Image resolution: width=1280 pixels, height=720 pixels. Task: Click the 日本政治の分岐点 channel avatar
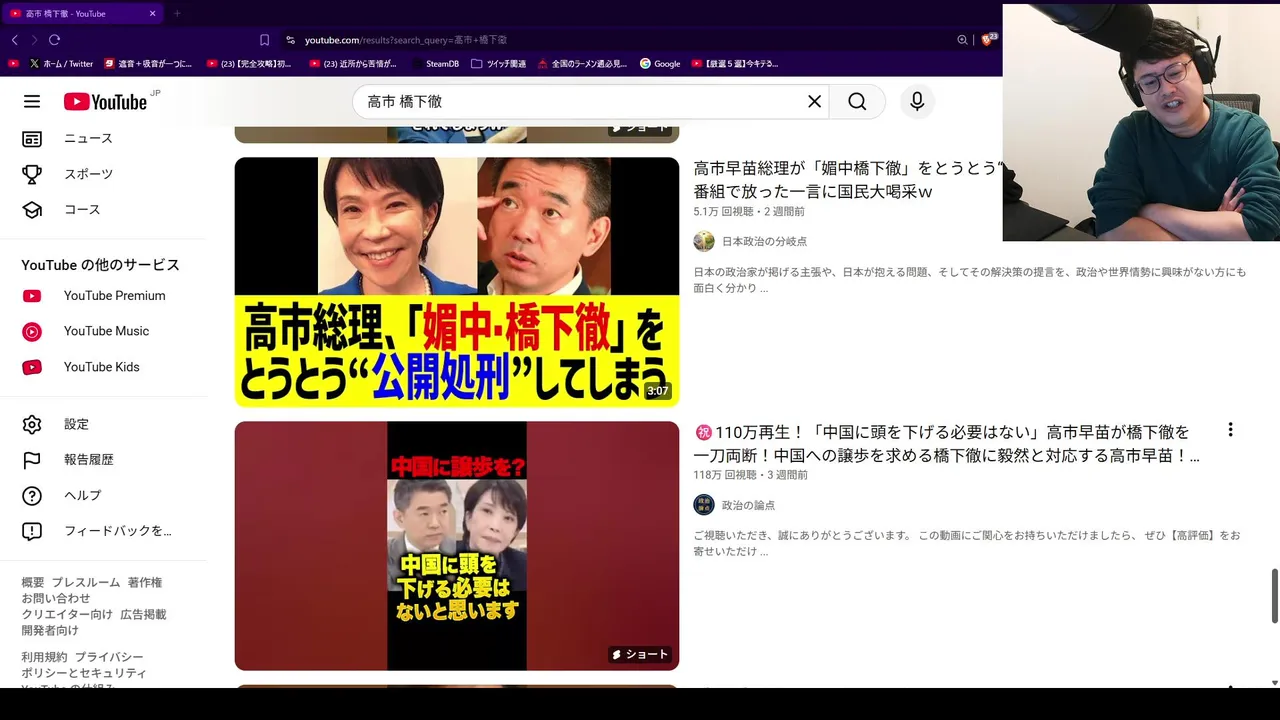click(x=704, y=241)
